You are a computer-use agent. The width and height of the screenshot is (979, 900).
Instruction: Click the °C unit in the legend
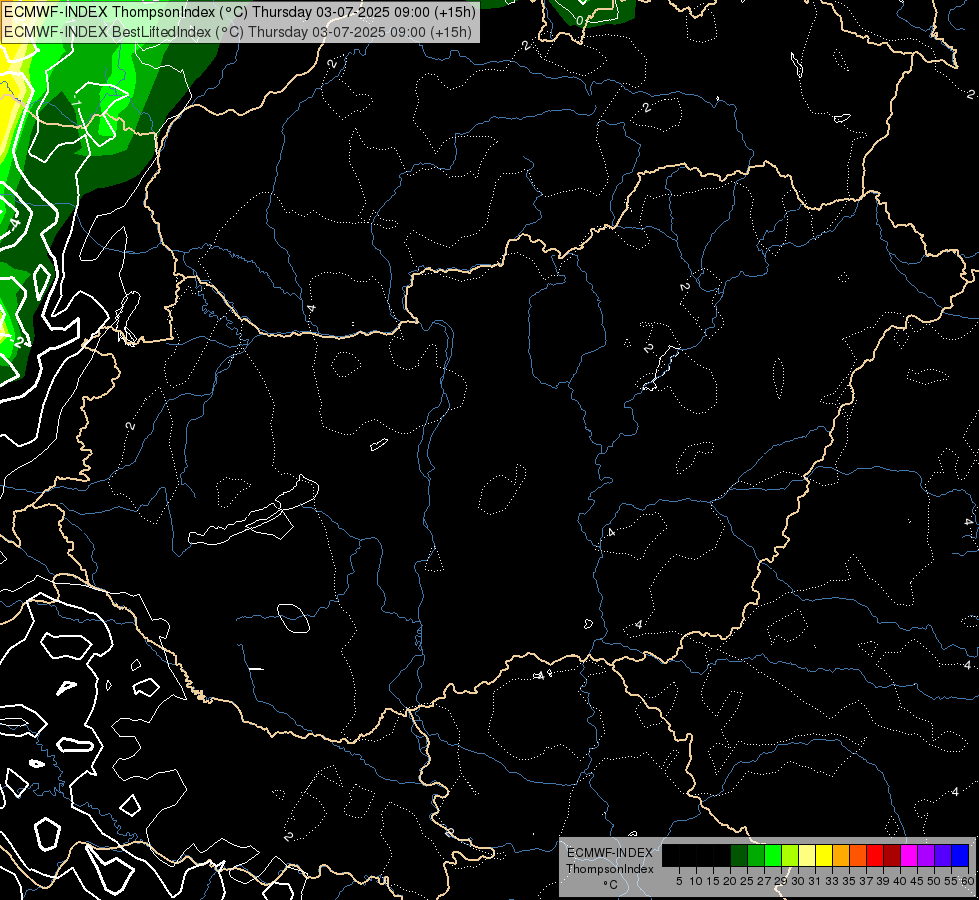pos(611,884)
